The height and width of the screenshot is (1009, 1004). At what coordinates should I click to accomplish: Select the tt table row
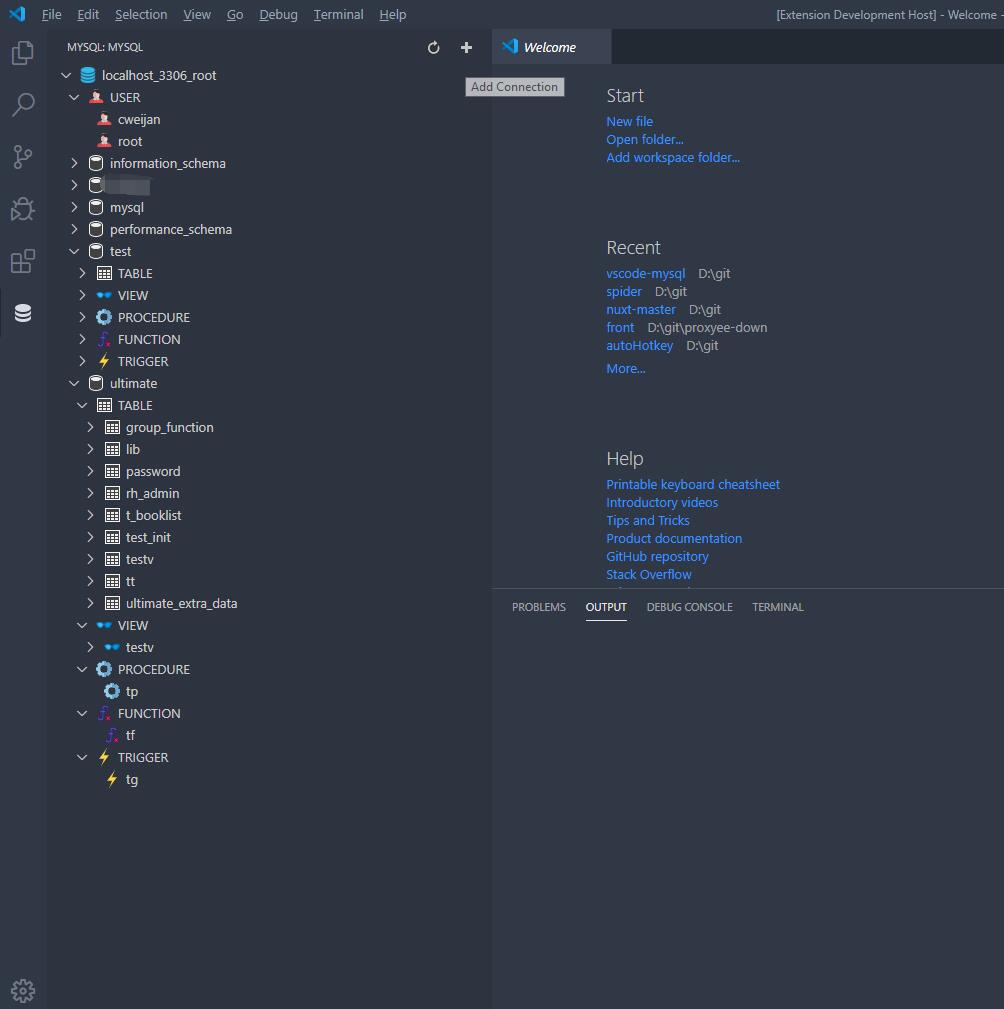[x=269, y=581]
